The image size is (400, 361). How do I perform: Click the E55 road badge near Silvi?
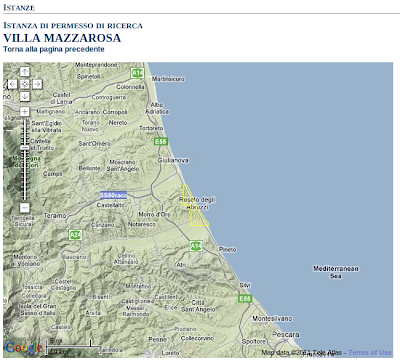point(245,298)
